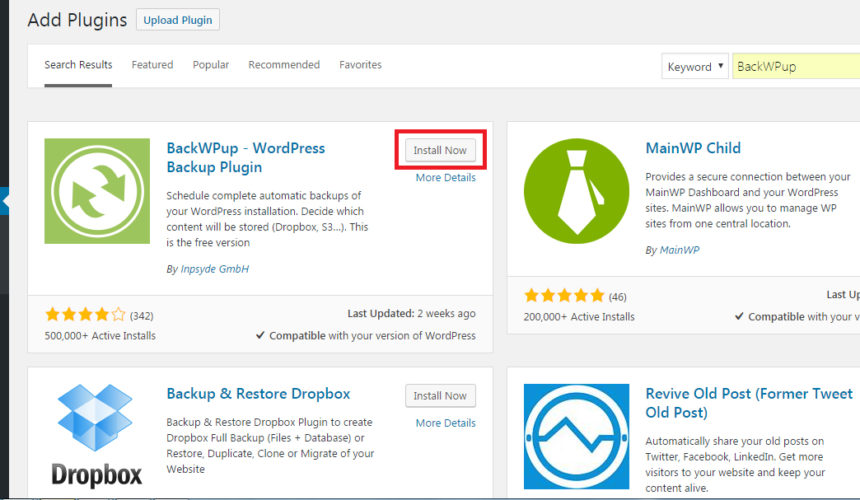Image resolution: width=860 pixels, height=500 pixels.
Task: Click the MainWP Child tie icon
Action: (x=576, y=191)
